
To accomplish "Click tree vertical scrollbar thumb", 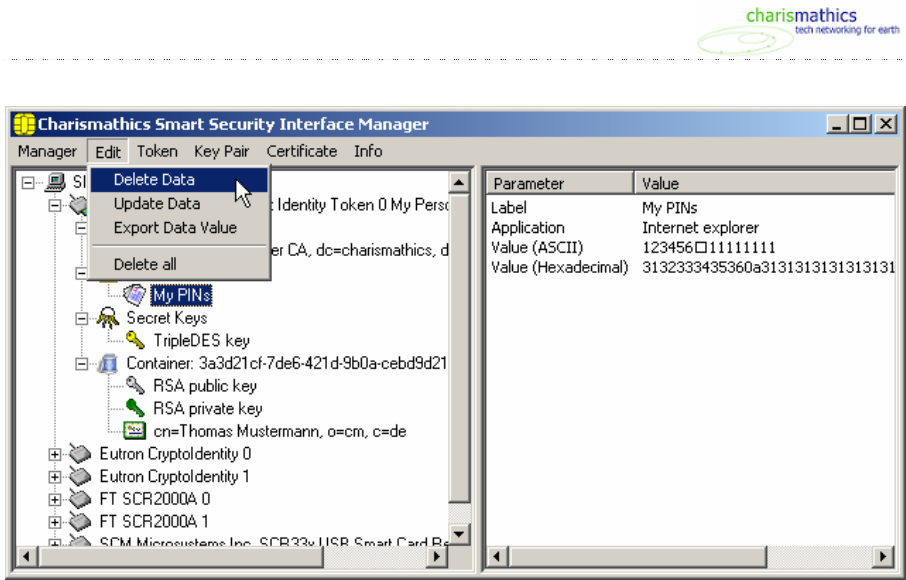I will click(459, 348).
